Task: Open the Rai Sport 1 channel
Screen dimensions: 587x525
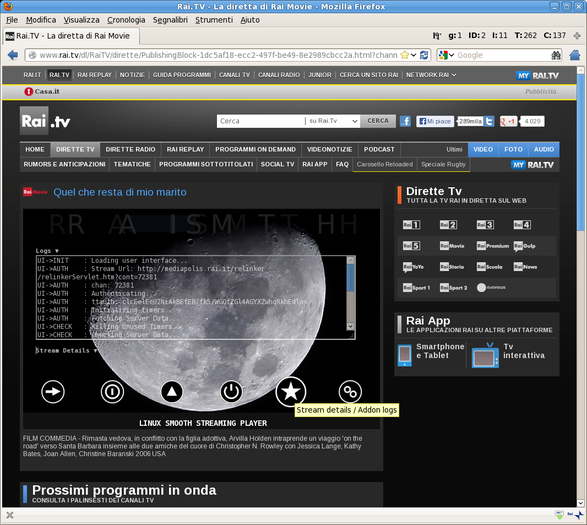Action: pyautogui.click(x=416, y=288)
